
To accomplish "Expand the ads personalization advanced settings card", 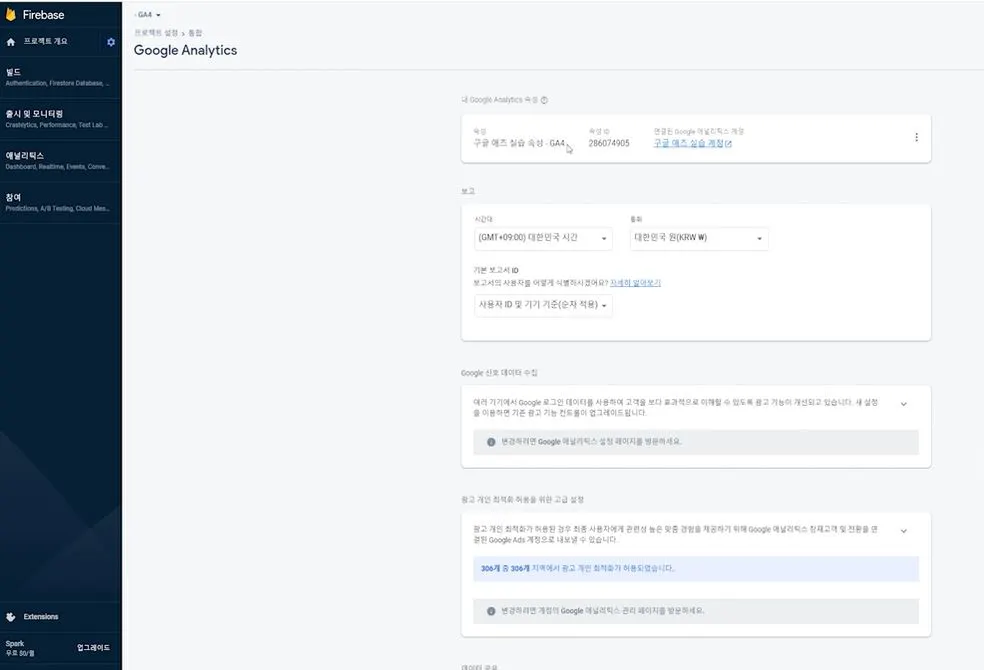I will click(904, 531).
